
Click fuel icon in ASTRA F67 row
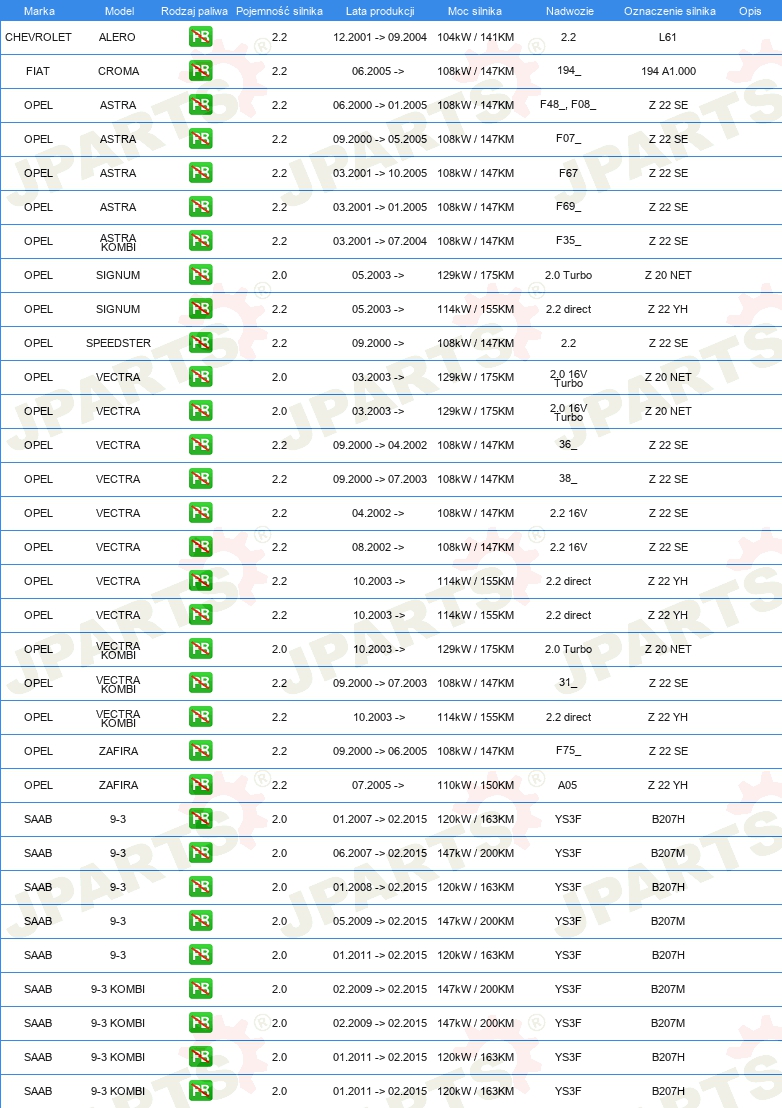(x=201, y=172)
